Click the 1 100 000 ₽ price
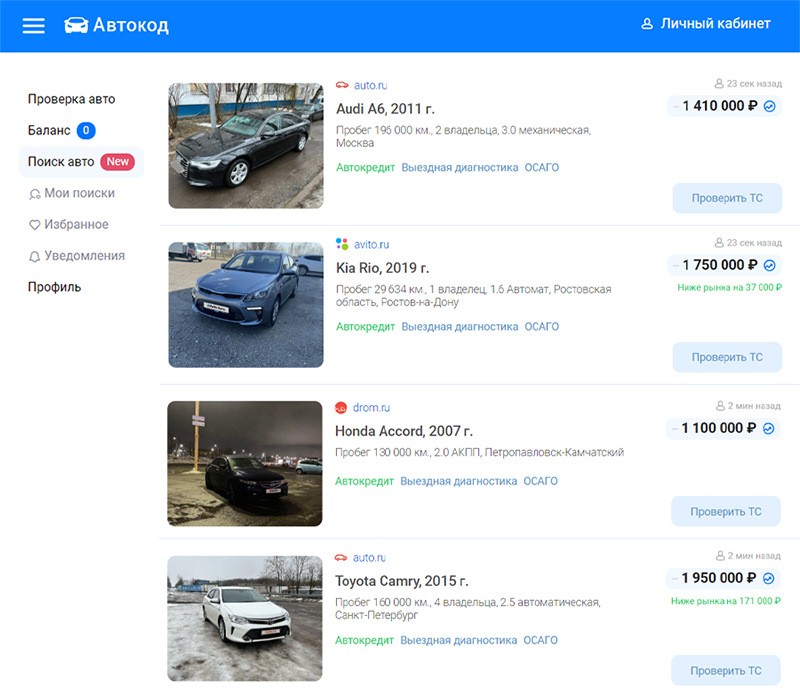800x695 pixels. pyautogui.click(x=719, y=428)
